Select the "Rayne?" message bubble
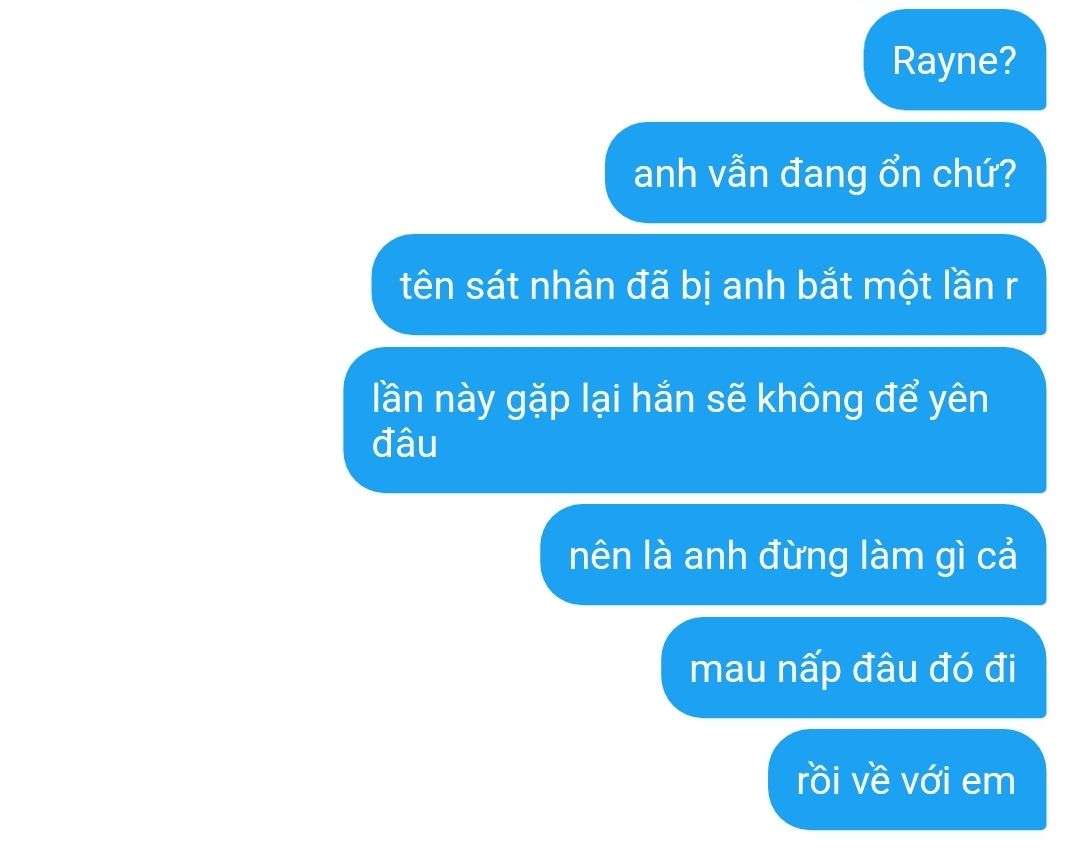The height and width of the screenshot is (856, 1080). click(955, 60)
